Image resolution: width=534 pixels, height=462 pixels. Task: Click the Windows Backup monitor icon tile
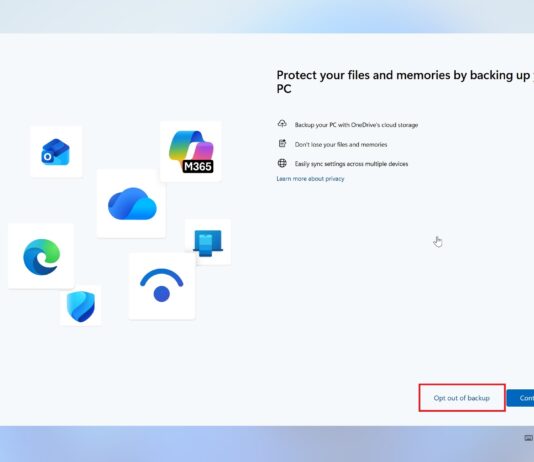(x=208, y=242)
